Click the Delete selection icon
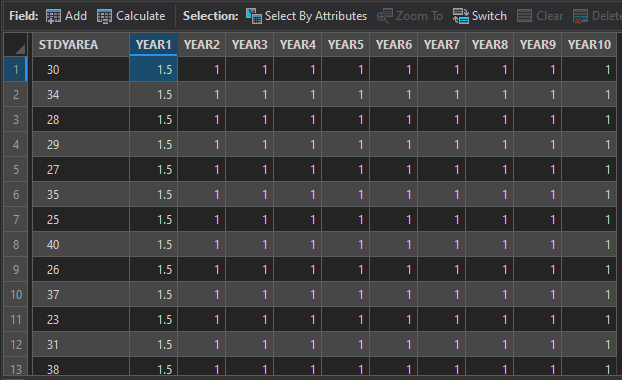 [x=580, y=16]
